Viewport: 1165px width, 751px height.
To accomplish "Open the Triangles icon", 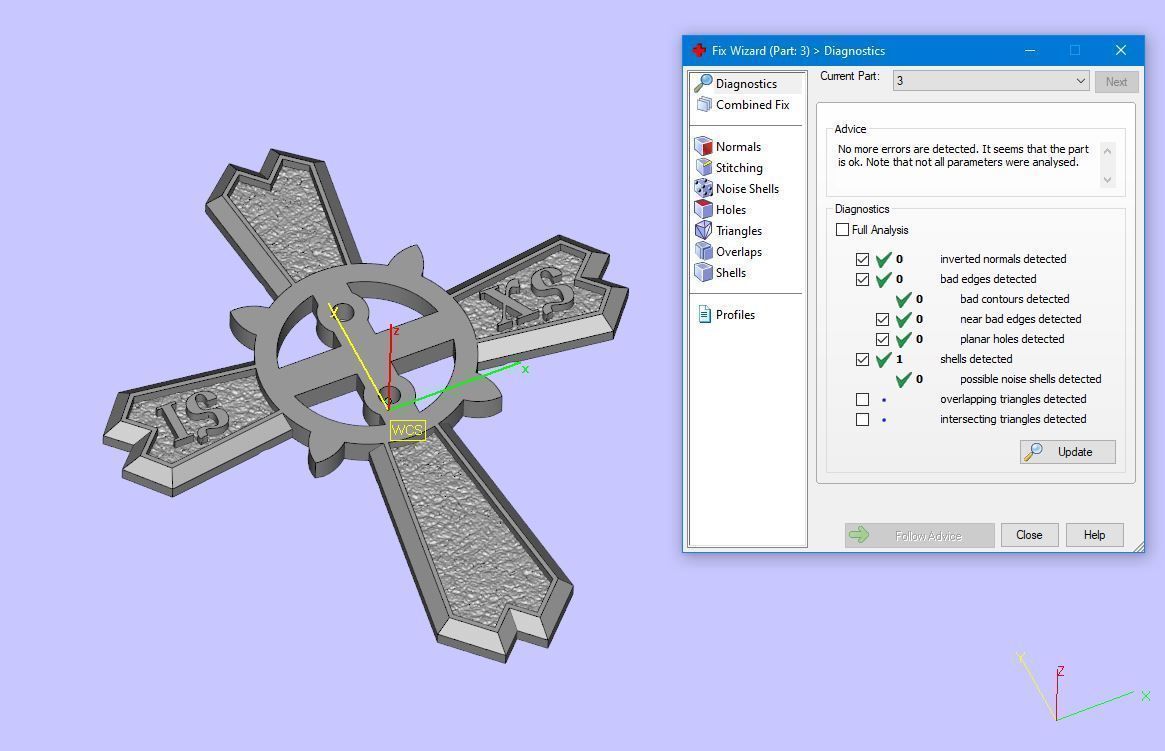I will [x=704, y=230].
